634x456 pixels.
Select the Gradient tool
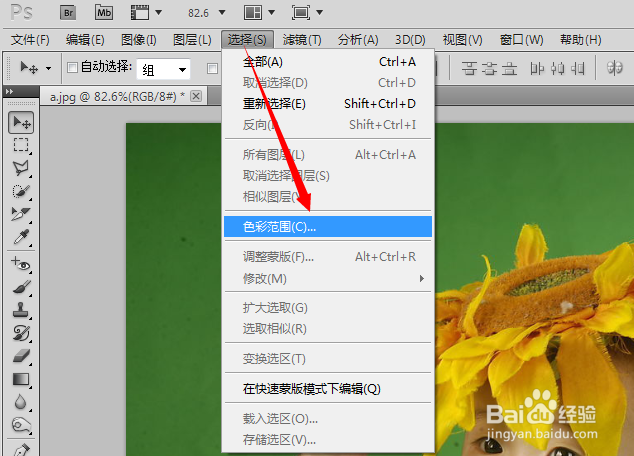pyautogui.click(x=21, y=379)
